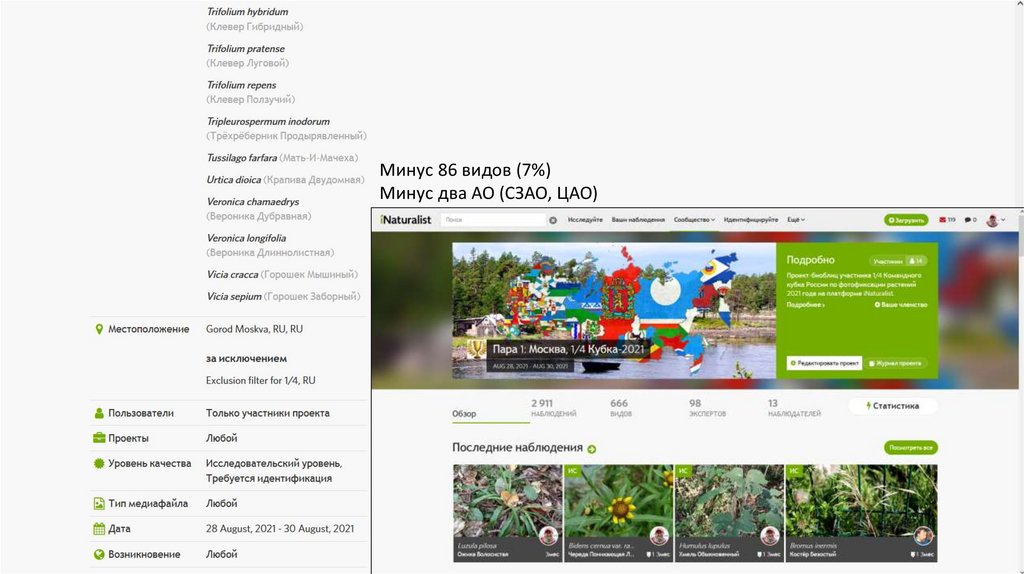Click identification count icon on Bromus inermis card
Image resolution: width=1024 pixels, height=574 pixels.
(x=913, y=554)
